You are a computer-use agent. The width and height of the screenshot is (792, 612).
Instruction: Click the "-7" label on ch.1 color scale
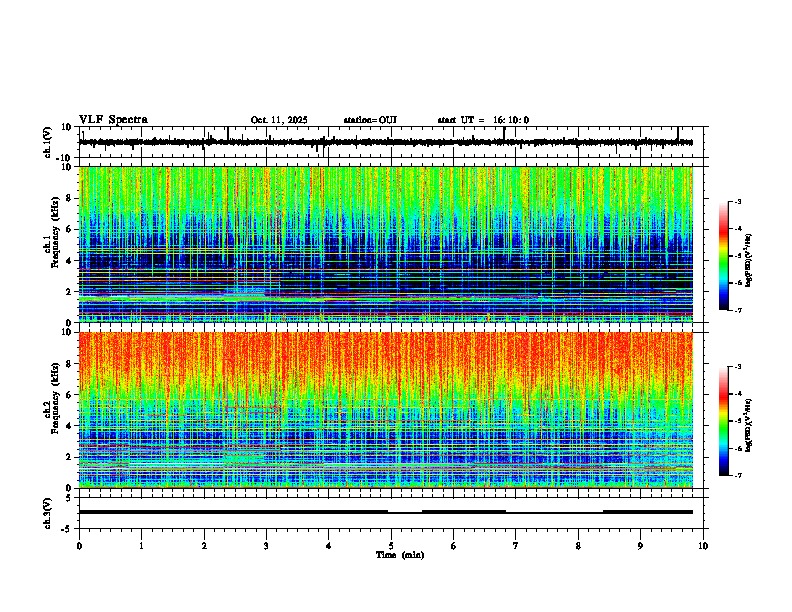[737, 310]
